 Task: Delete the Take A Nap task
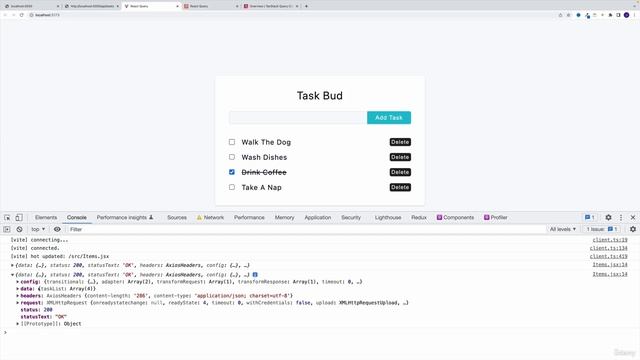pyautogui.click(x=400, y=187)
